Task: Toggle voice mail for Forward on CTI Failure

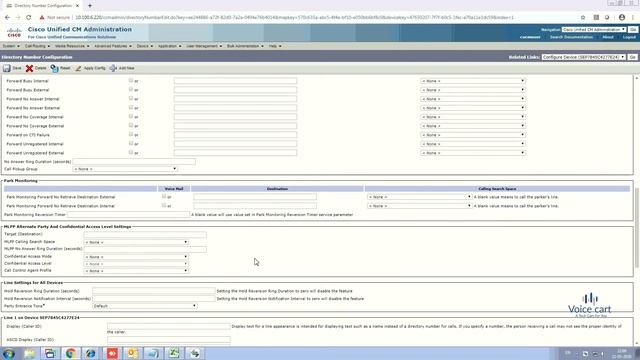Action: [131, 134]
